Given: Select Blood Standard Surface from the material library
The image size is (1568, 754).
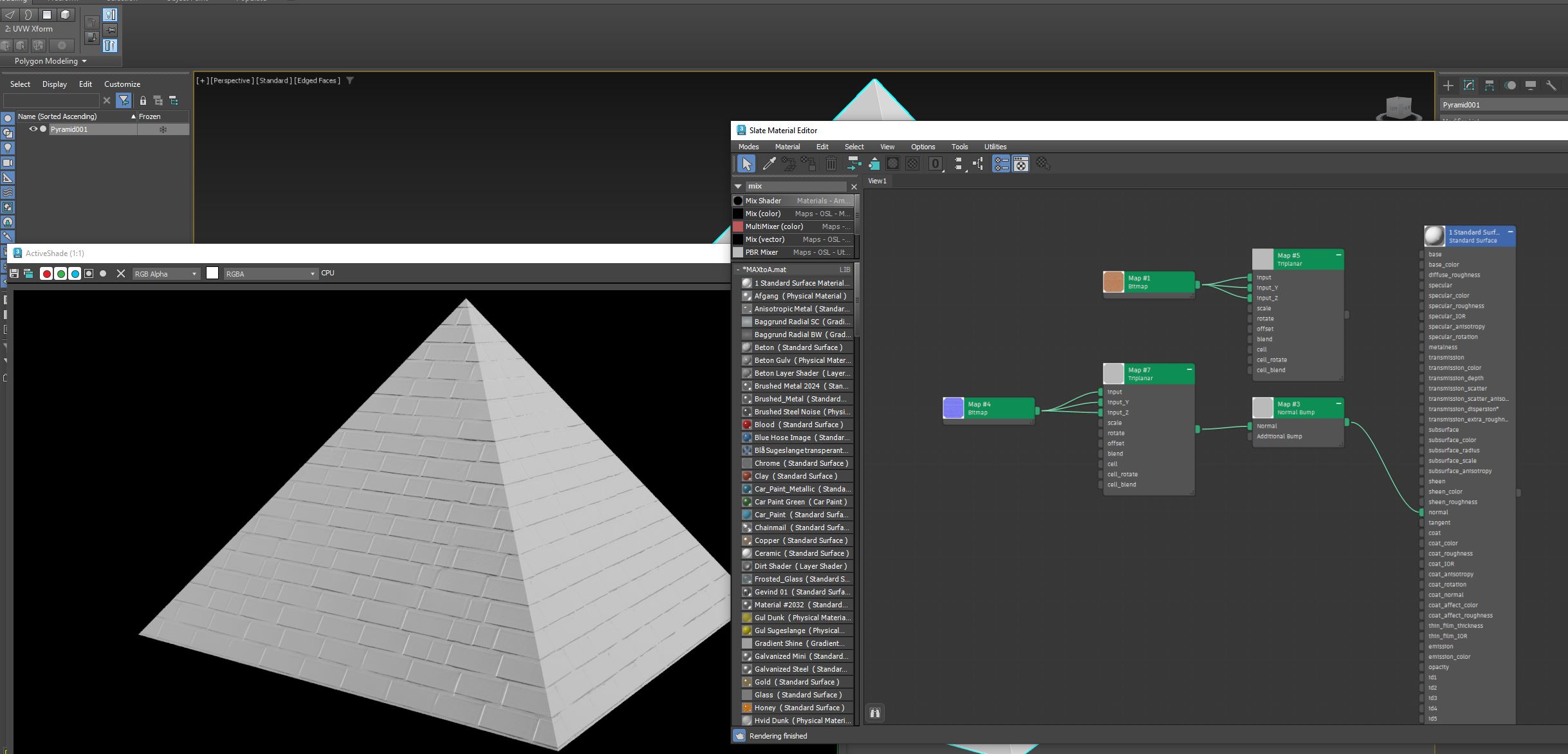Looking at the screenshot, I should [798, 424].
